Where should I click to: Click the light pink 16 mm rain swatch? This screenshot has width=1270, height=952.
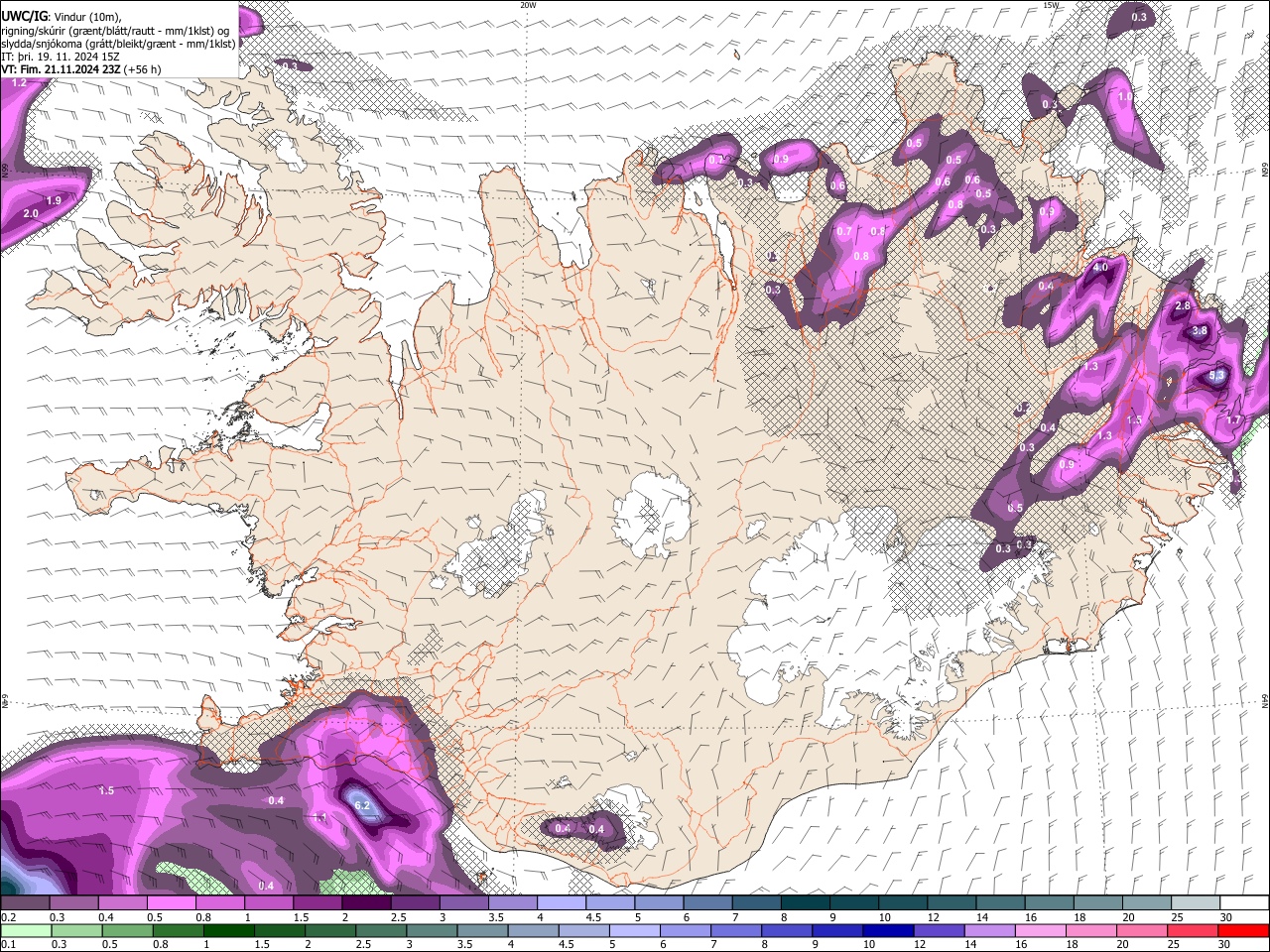tap(1040, 930)
